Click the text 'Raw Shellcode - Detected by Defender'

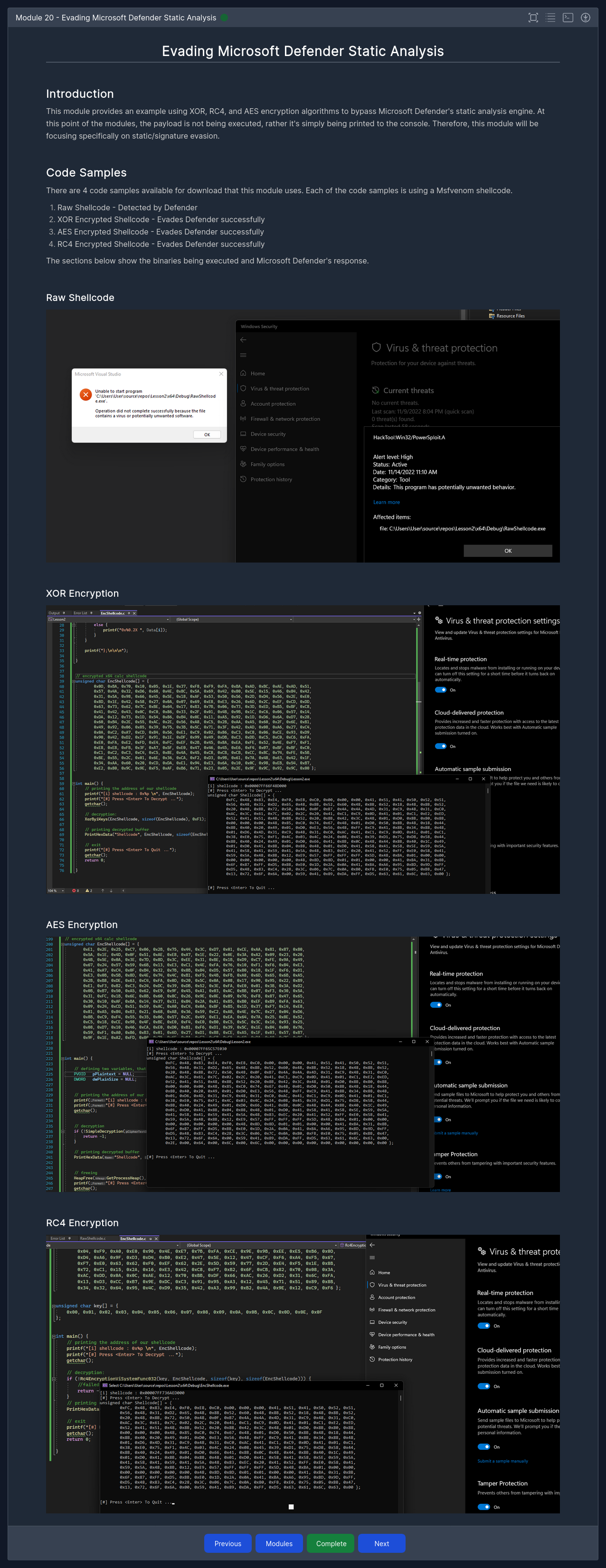(x=127, y=207)
